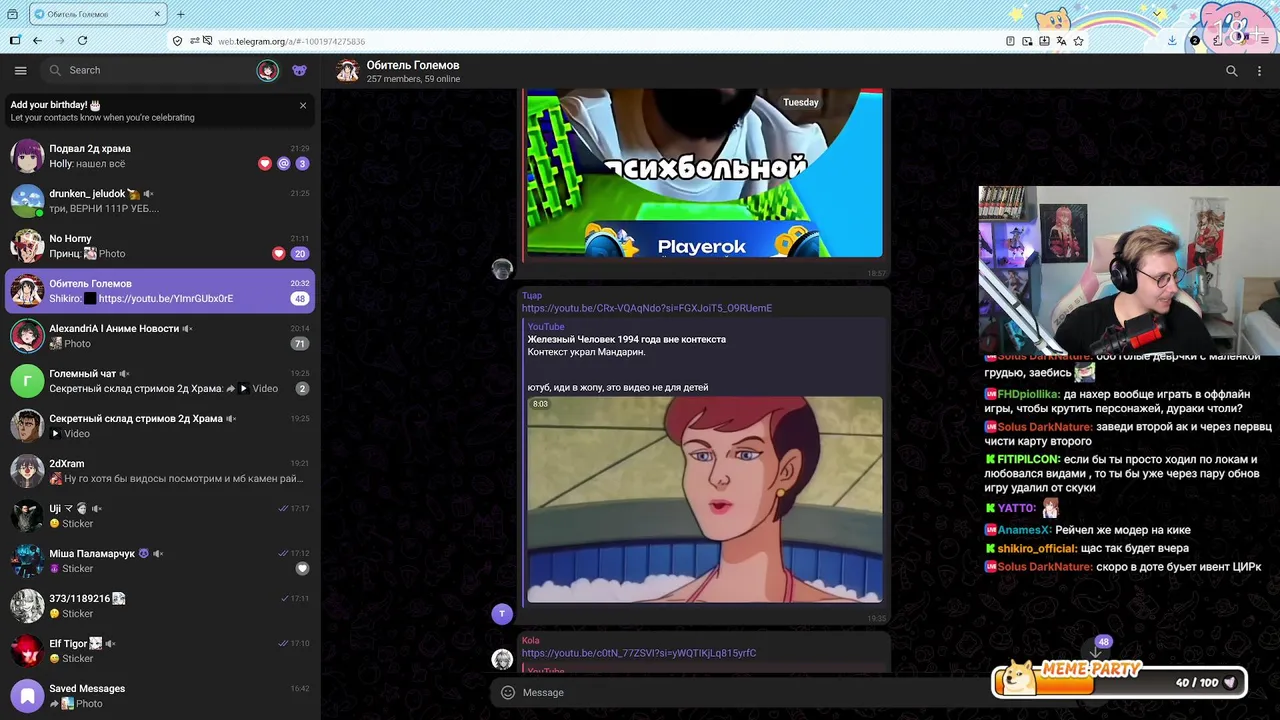The height and width of the screenshot is (720, 1280).
Task: Reload the page in browser
Action: tap(82, 41)
